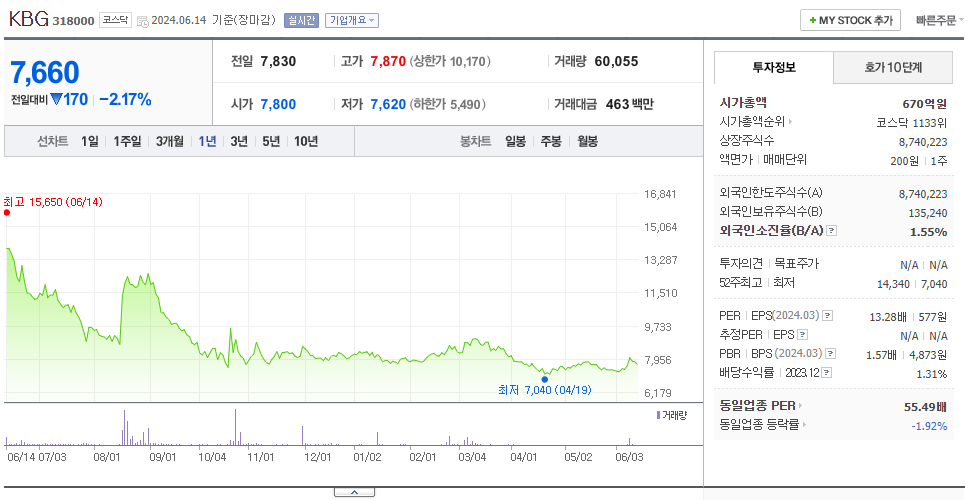Click 고가 value 7,870
The width and height of the screenshot is (968, 500).
[x=388, y=61]
